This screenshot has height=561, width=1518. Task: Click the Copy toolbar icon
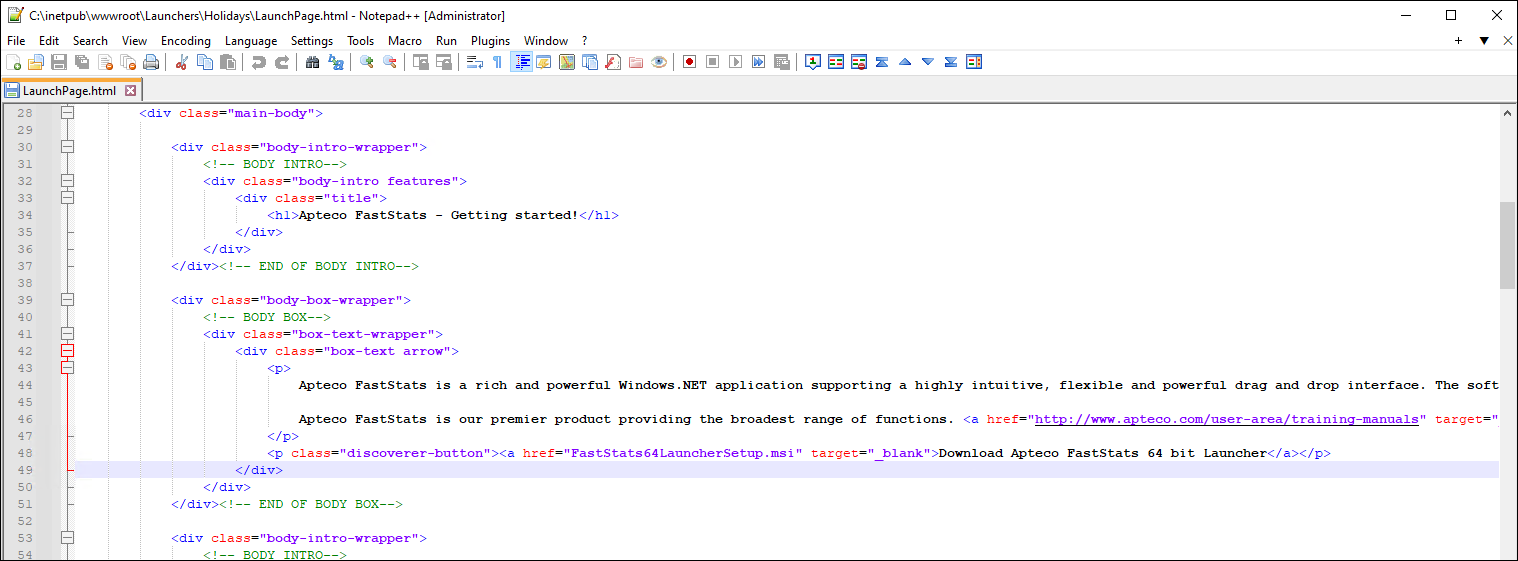[205, 62]
